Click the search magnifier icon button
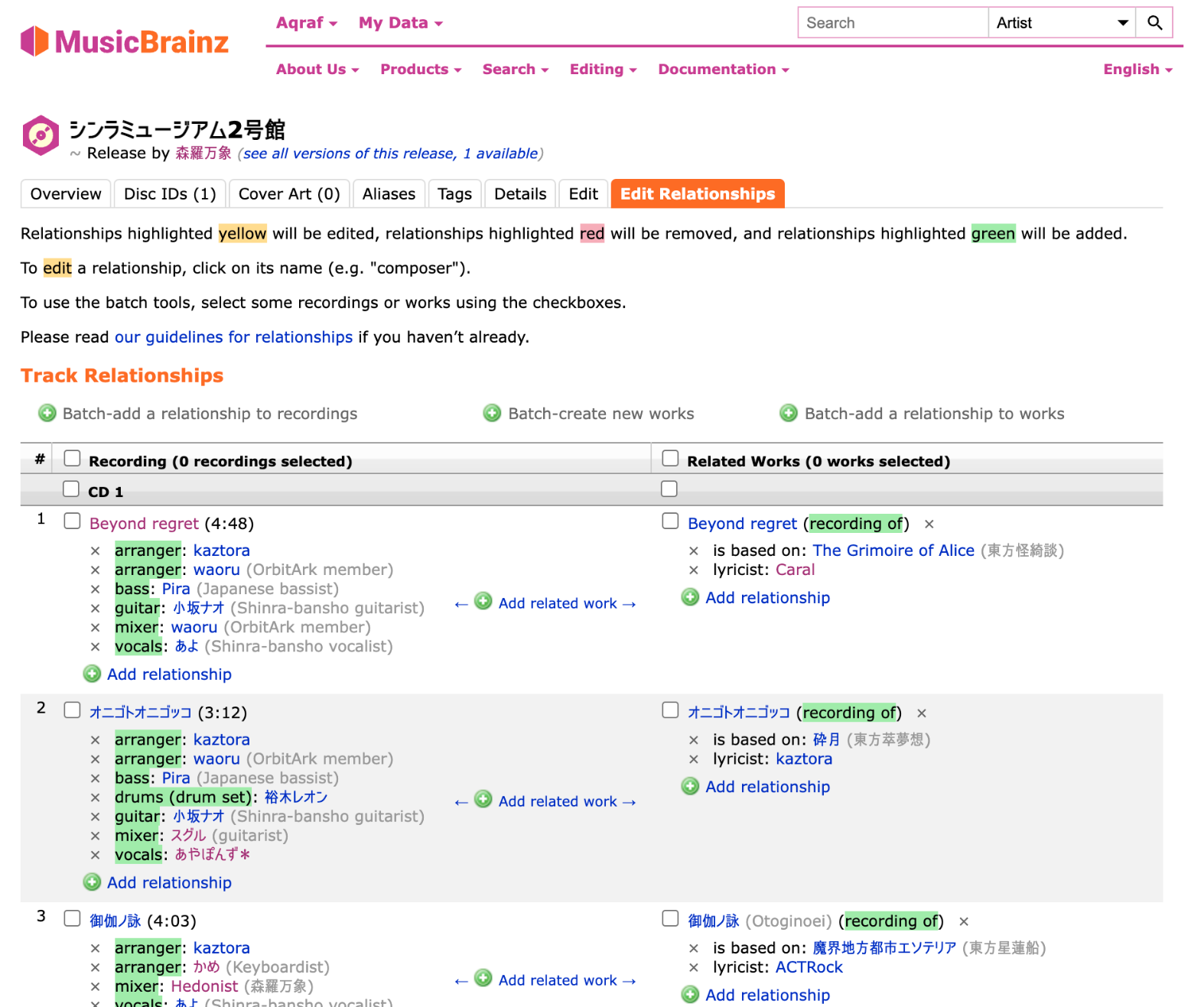 click(1154, 23)
